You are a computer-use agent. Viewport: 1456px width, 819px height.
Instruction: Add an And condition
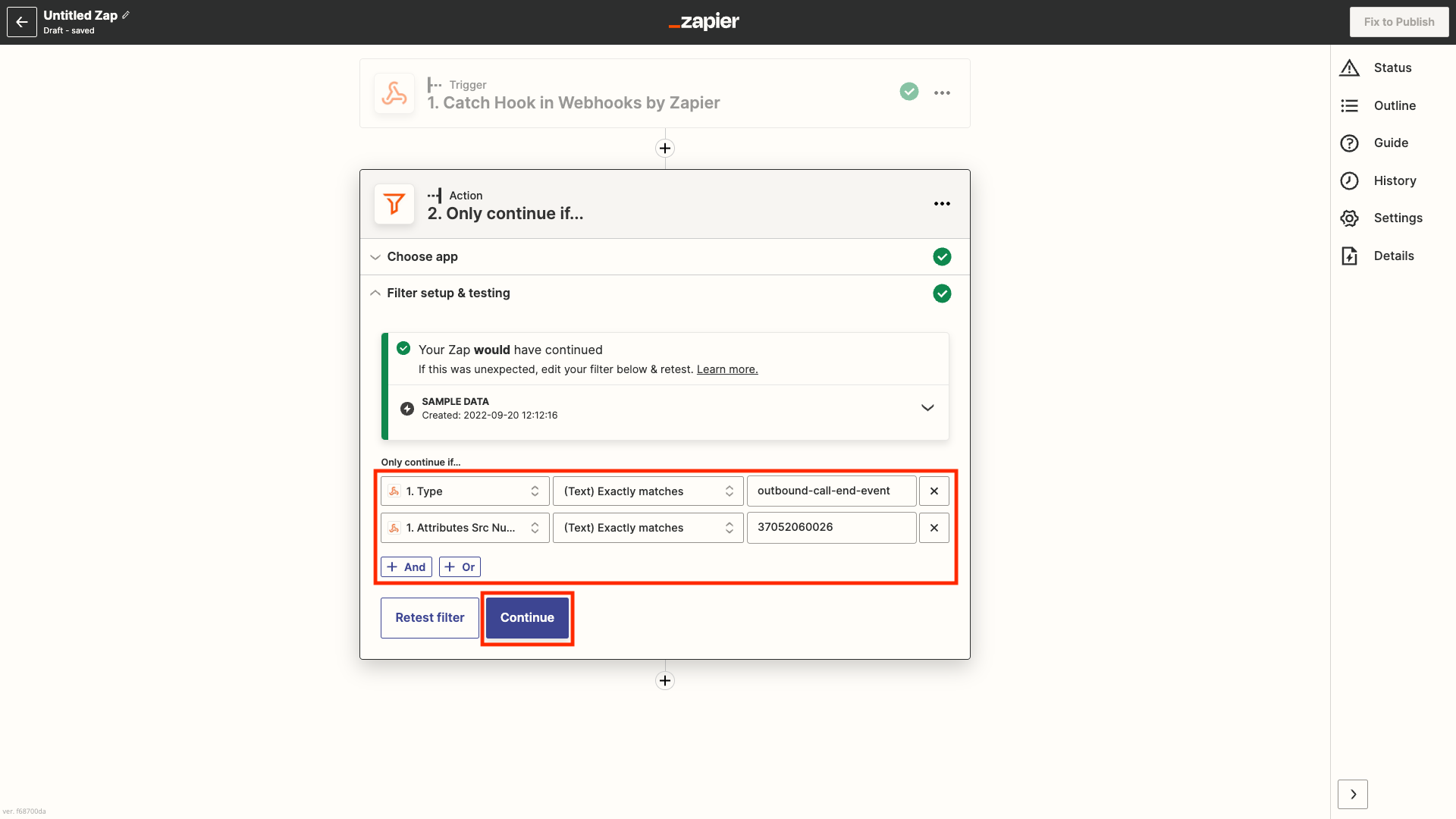406,567
